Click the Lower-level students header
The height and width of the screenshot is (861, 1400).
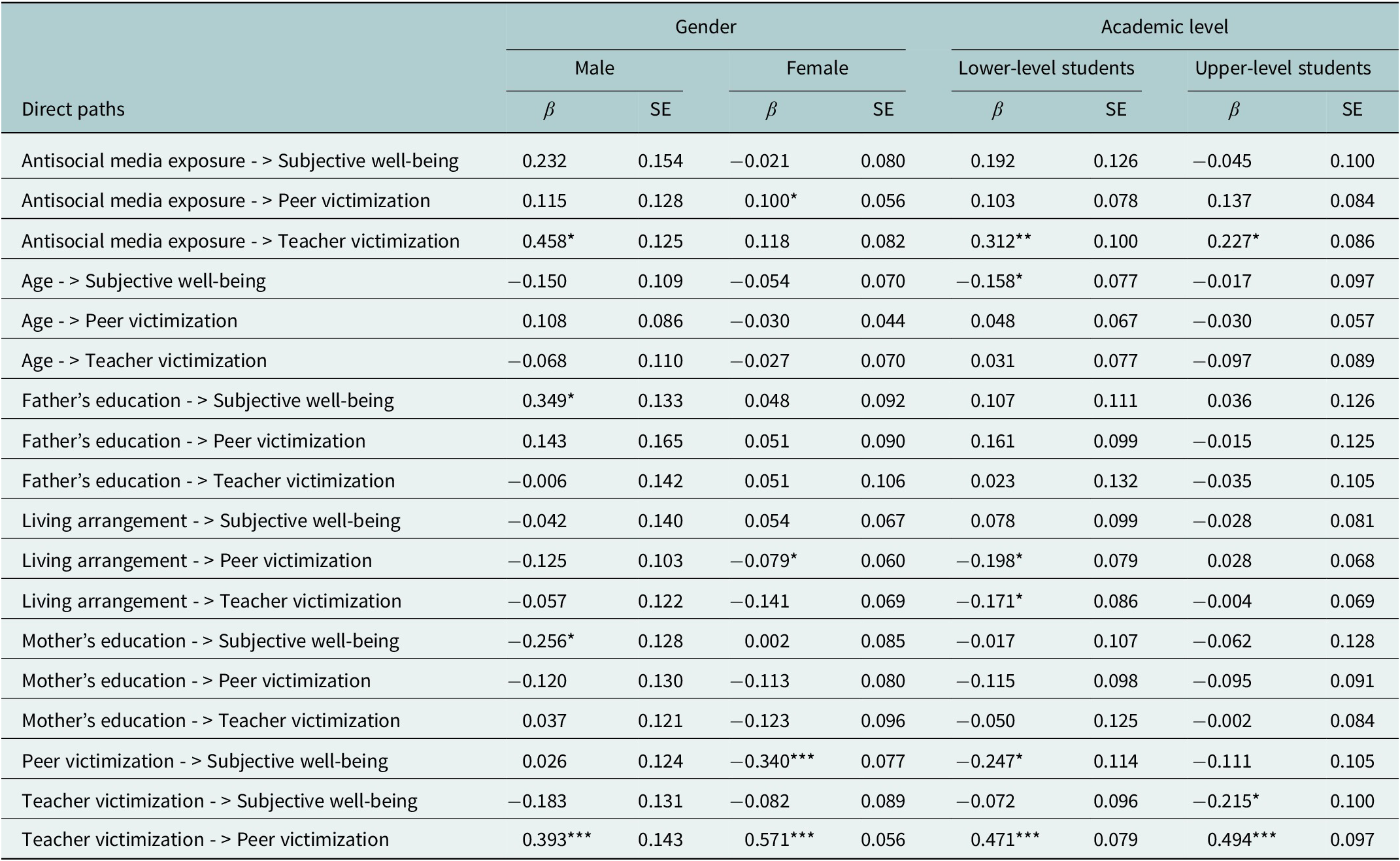[1046, 68]
